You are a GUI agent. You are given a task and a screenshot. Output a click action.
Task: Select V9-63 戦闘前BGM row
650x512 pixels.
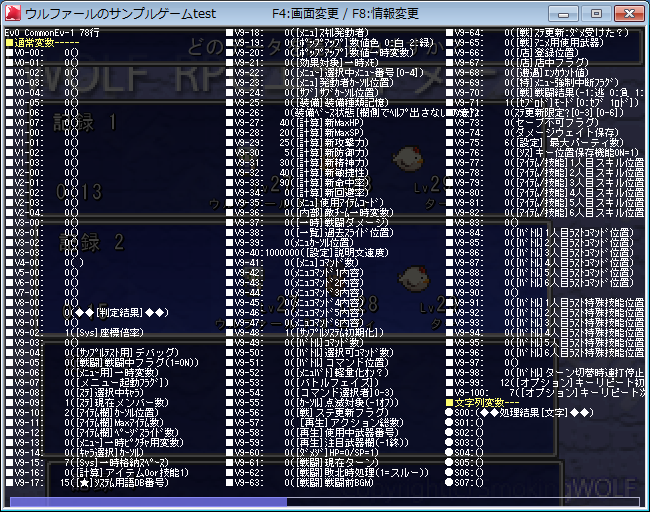pos(300,482)
